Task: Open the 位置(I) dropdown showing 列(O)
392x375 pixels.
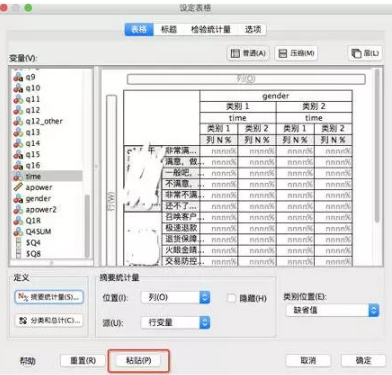Action: click(x=175, y=297)
